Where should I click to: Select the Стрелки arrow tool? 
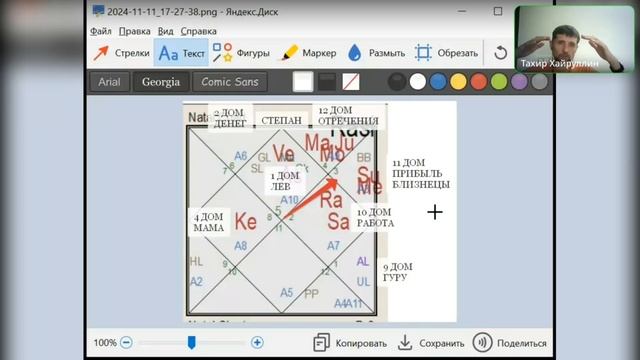(x=121, y=53)
